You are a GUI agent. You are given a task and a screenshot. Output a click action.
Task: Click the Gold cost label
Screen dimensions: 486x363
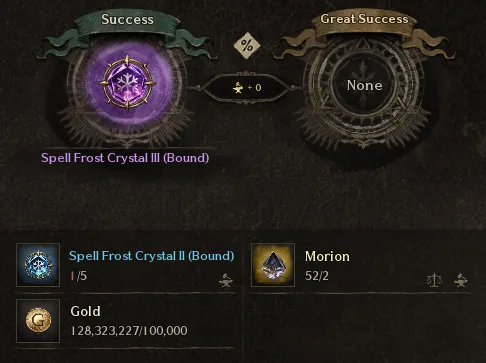(85, 311)
